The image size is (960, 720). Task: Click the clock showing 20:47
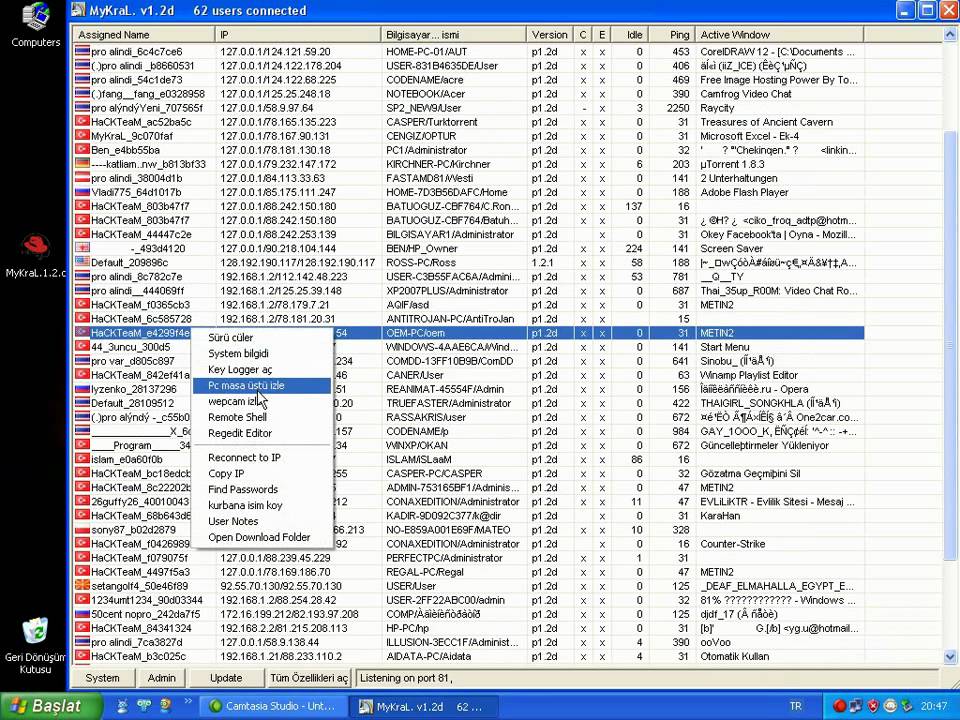tap(934, 706)
